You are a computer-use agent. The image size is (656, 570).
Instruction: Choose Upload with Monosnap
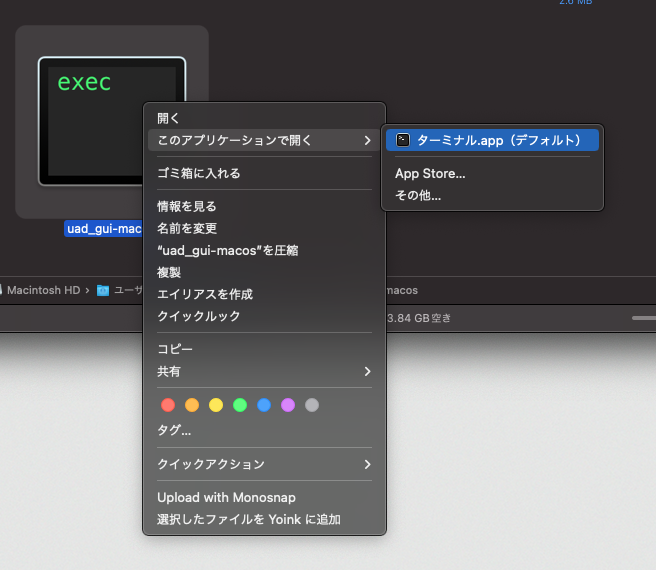(x=226, y=498)
